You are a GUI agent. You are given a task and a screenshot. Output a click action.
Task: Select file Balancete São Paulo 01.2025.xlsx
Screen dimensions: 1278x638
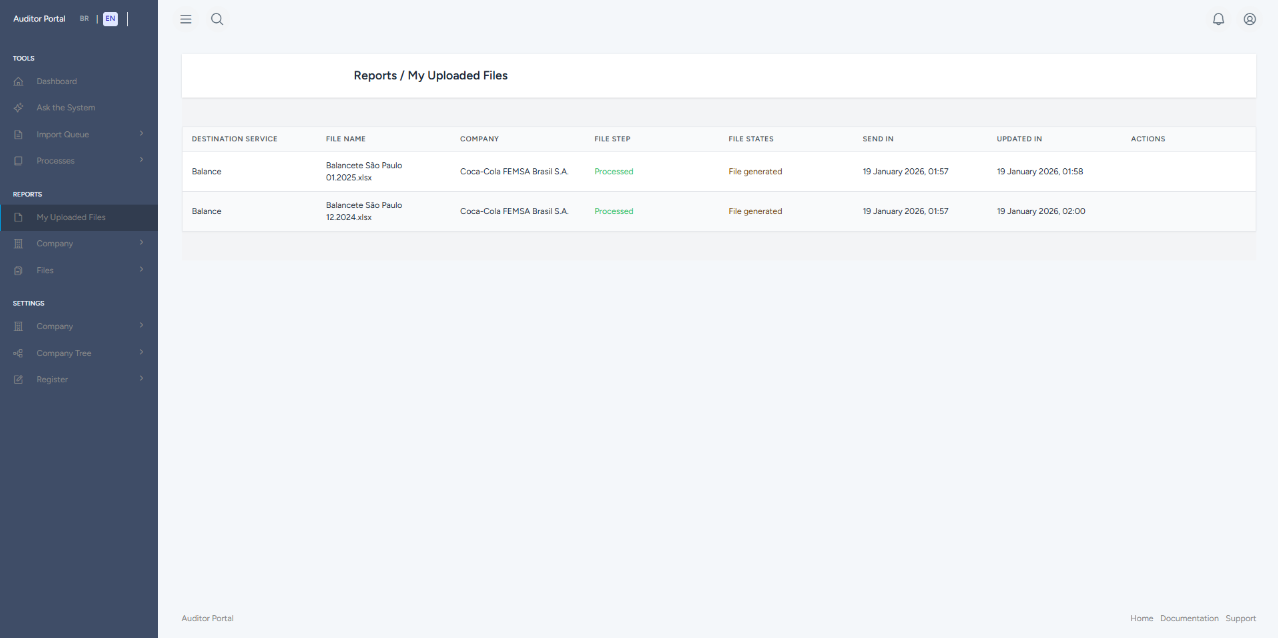364,171
